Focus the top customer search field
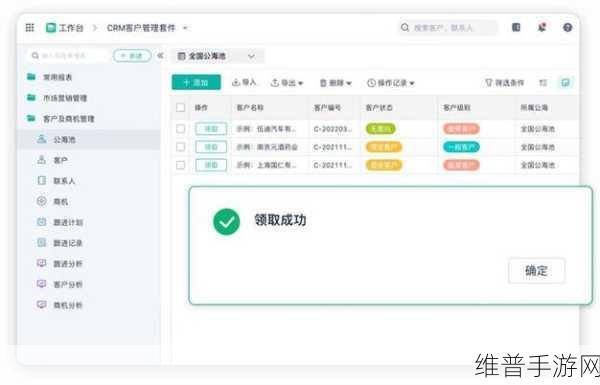This screenshot has height=385, width=600. (448, 28)
